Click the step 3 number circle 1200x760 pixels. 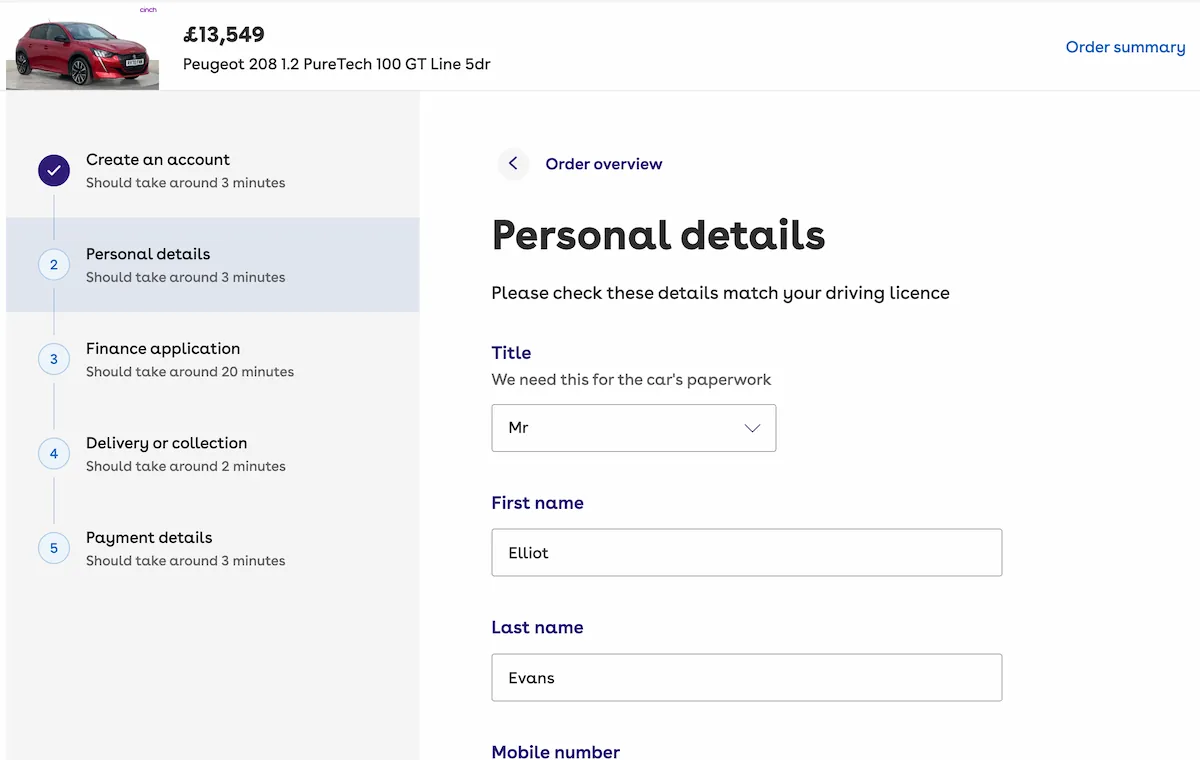[x=54, y=359]
